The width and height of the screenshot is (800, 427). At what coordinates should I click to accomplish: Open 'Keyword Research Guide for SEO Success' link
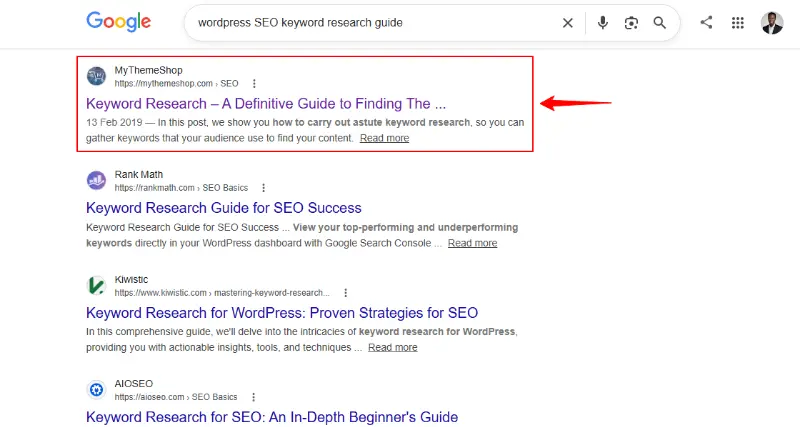(223, 208)
